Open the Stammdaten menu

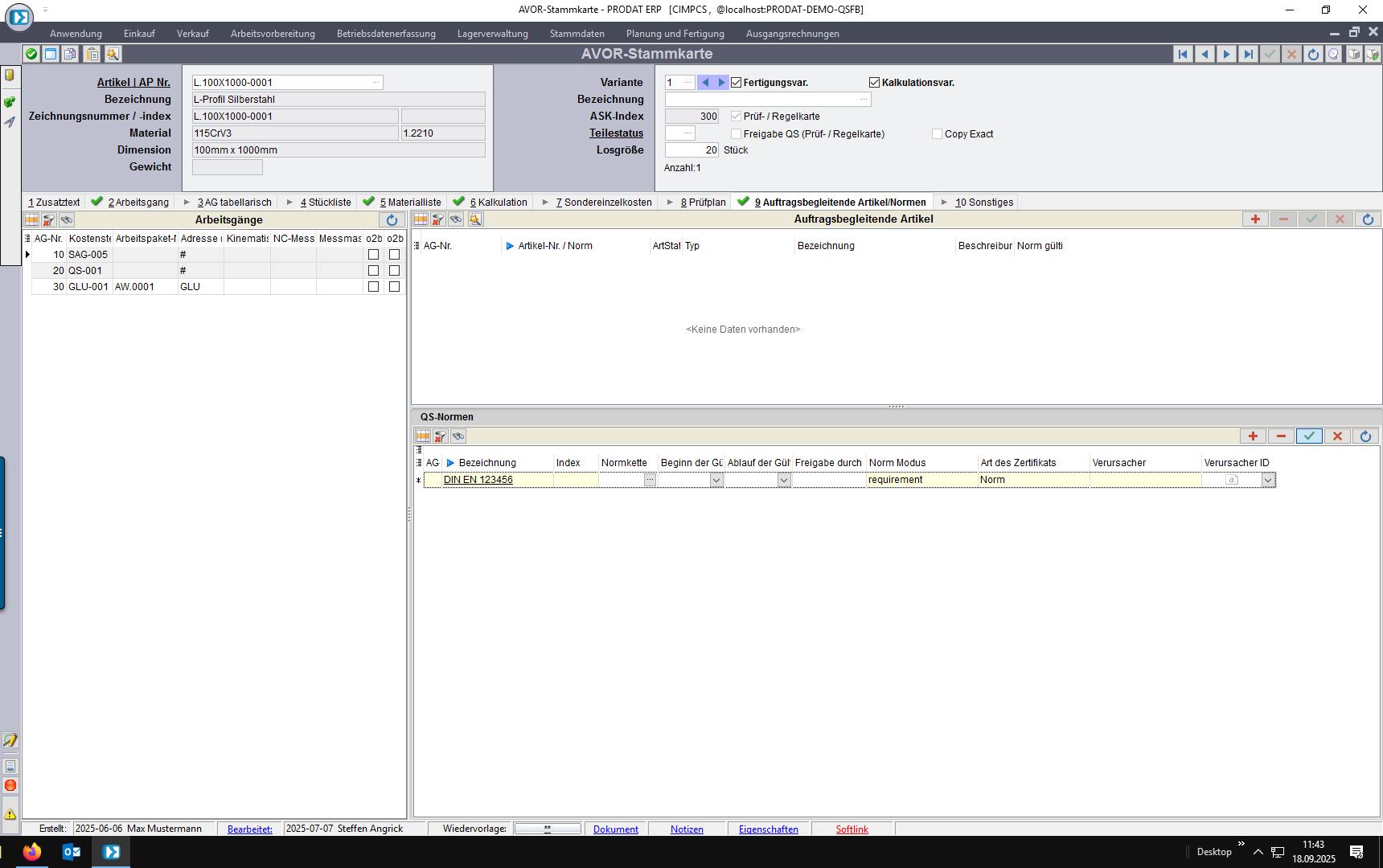[x=577, y=34]
